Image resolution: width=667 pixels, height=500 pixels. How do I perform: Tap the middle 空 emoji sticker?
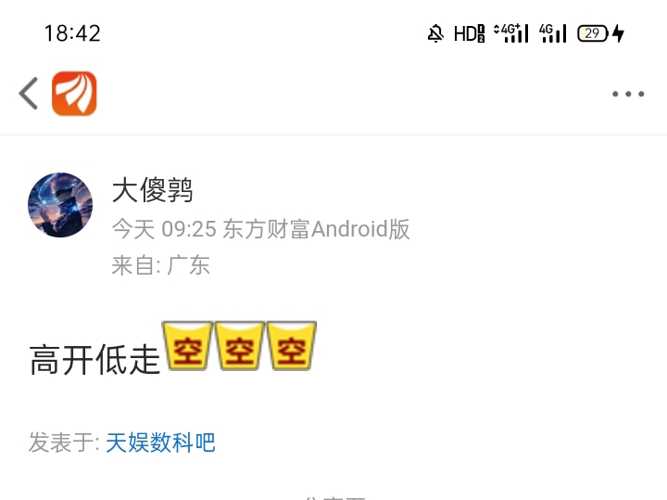(239, 346)
